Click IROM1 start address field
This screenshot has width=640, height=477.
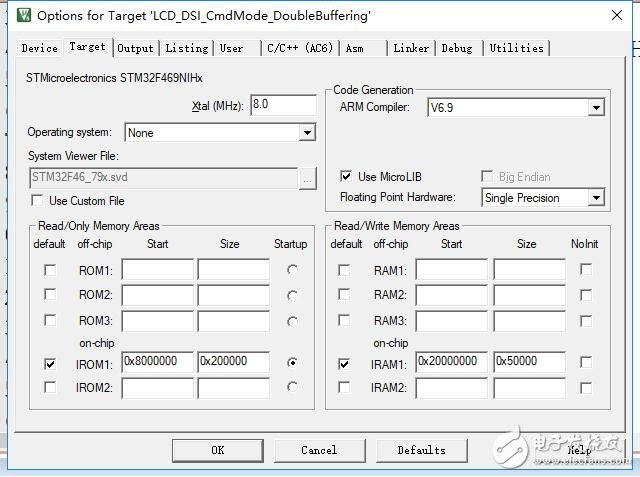tap(158, 362)
